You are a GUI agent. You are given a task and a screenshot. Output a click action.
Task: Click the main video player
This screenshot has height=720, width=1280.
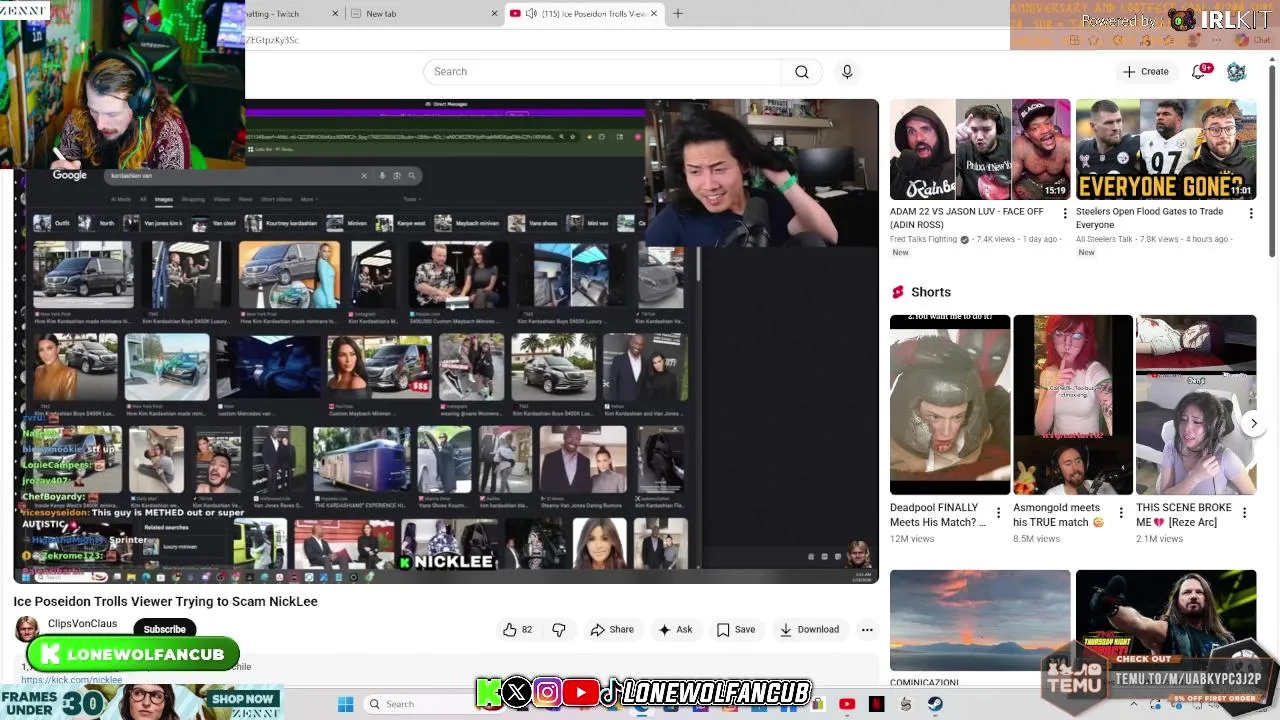[x=446, y=341]
